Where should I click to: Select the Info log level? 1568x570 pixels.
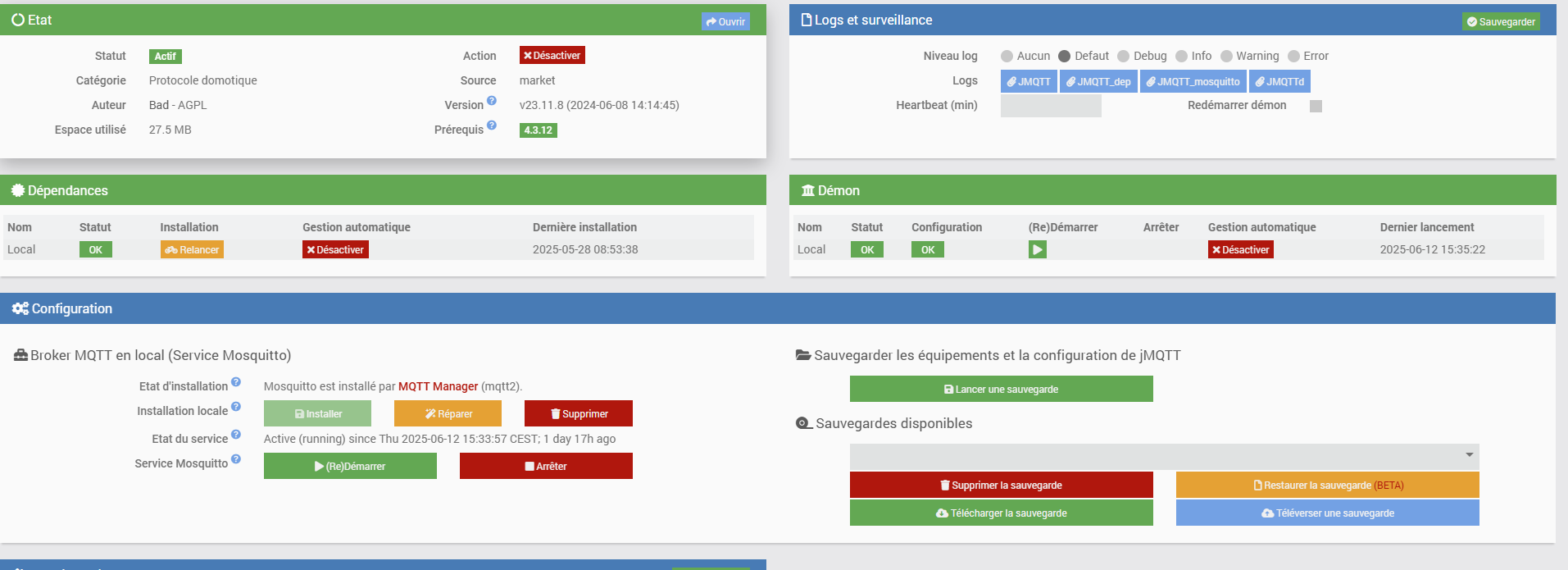[1181, 56]
